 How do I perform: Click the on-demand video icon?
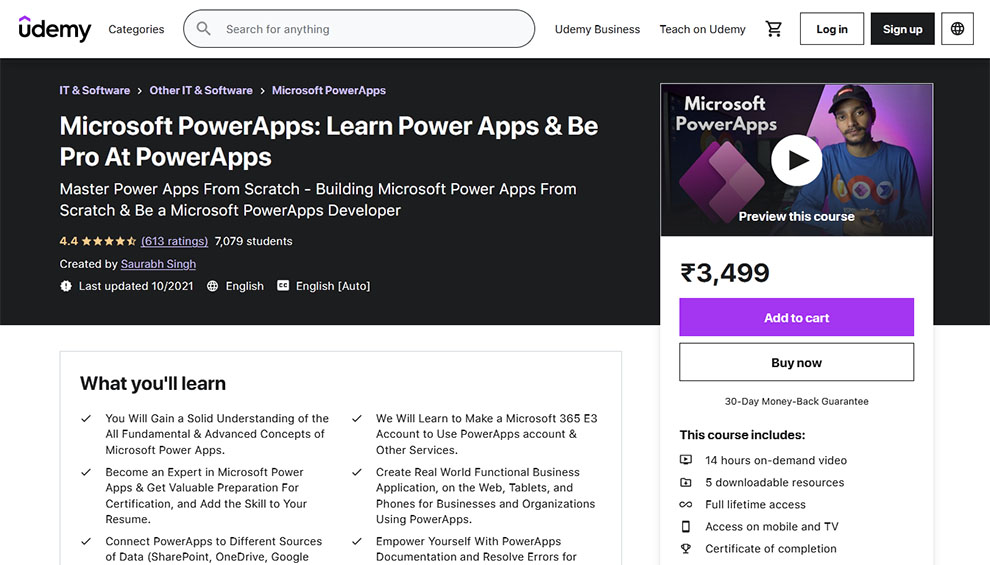[x=686, y=460]
